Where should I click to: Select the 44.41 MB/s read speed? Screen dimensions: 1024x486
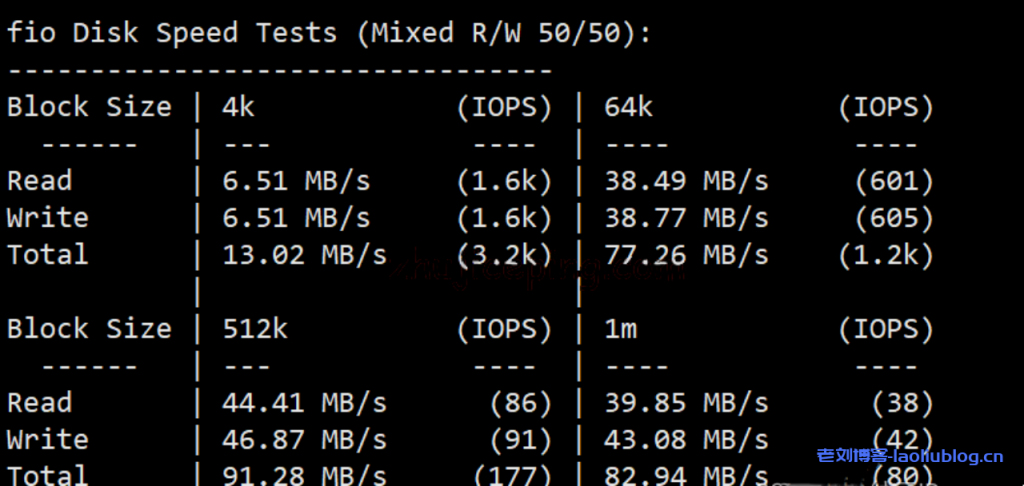[x=304, y=403]
